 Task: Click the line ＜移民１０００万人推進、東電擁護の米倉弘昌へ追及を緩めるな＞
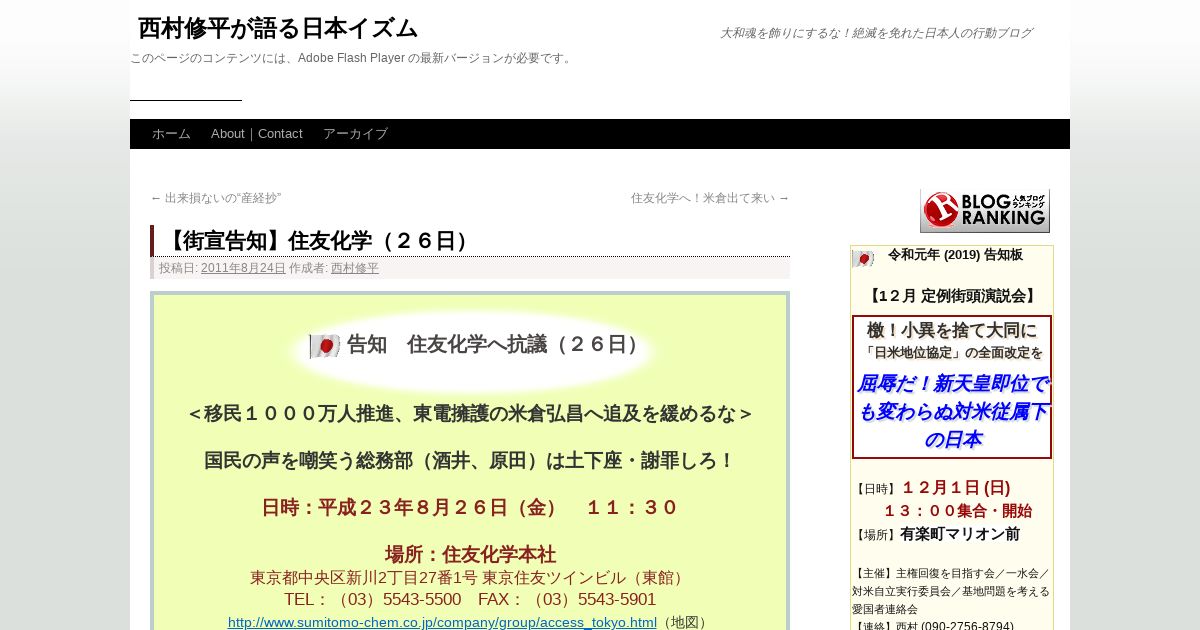click(470, 414)
